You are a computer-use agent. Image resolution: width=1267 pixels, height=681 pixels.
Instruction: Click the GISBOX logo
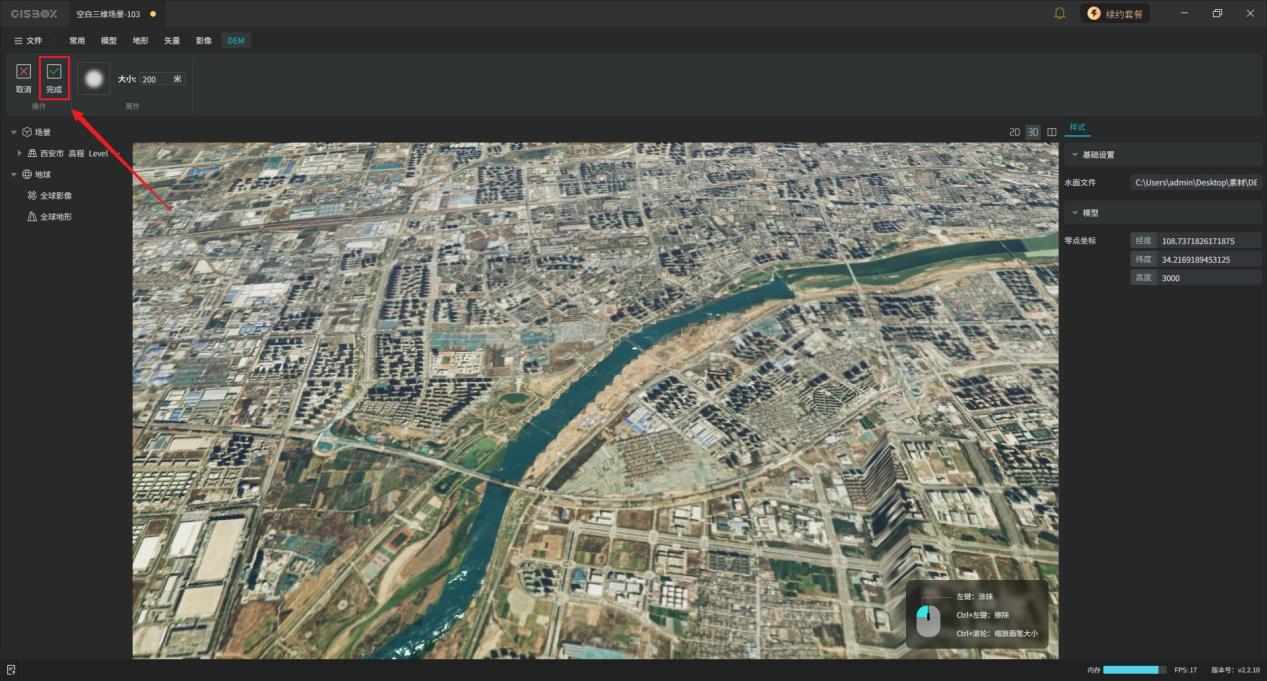click(34, 14)
